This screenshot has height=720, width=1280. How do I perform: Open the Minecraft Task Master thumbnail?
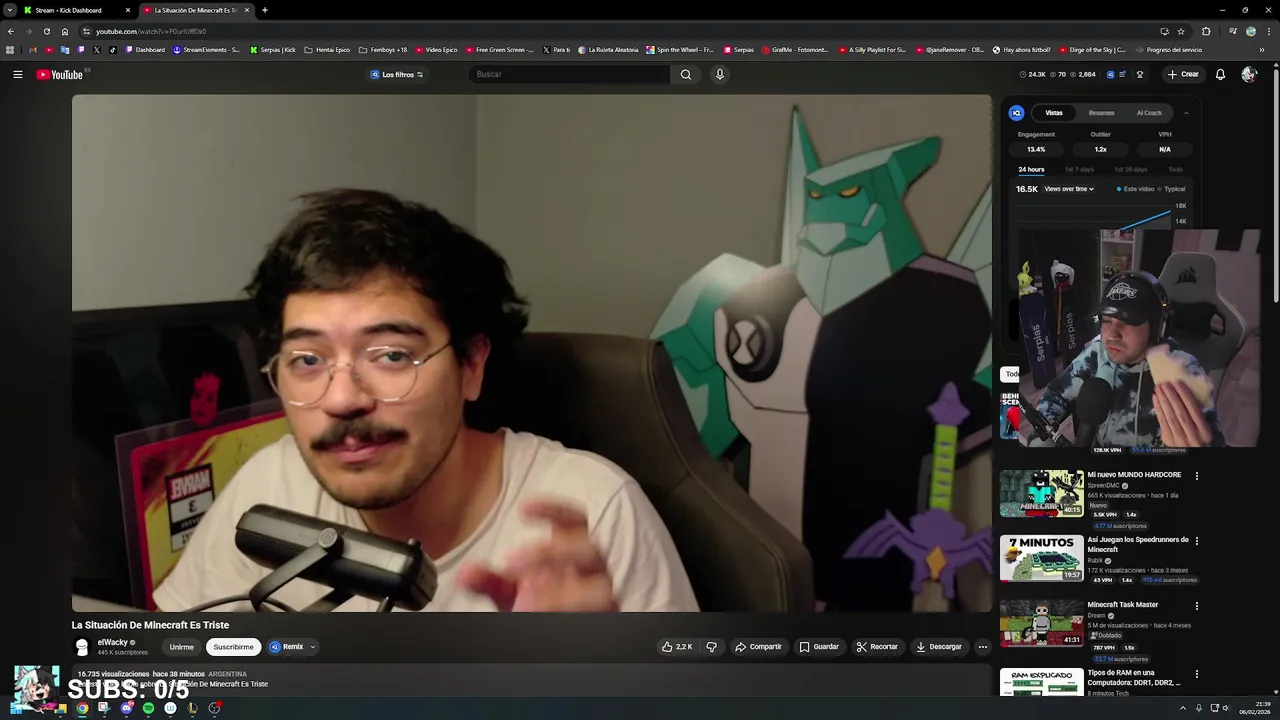1041,623
